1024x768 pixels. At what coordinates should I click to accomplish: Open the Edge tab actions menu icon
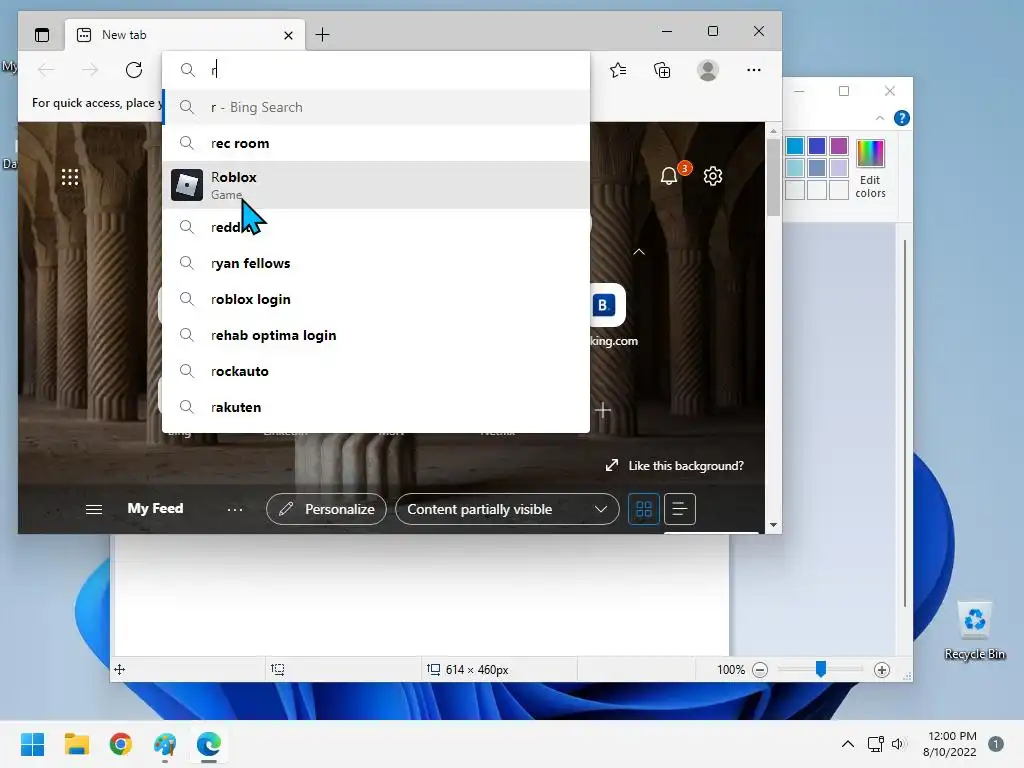pyautogui.click(x=42, y=35)
